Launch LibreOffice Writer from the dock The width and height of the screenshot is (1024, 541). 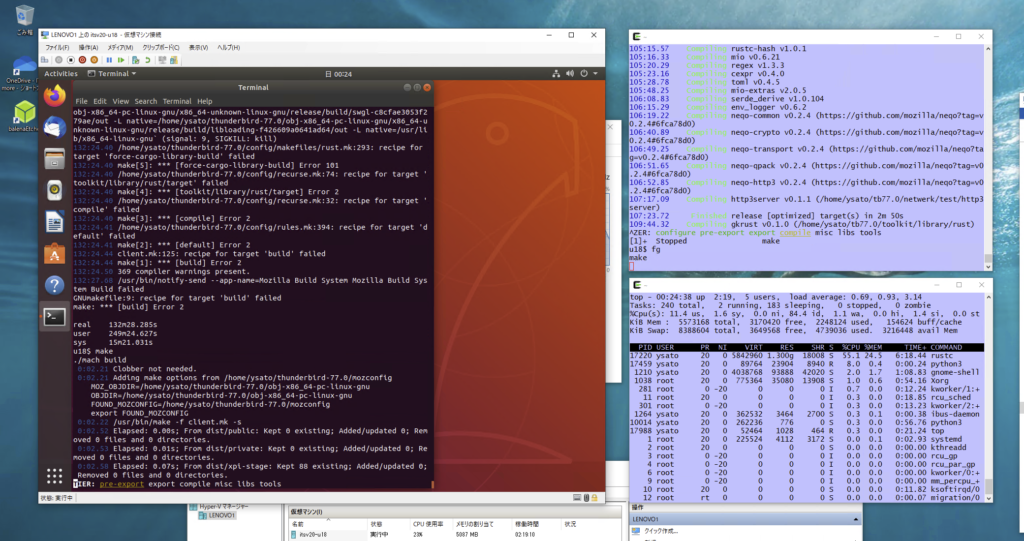pyautogui.click(x=54, y=221)
